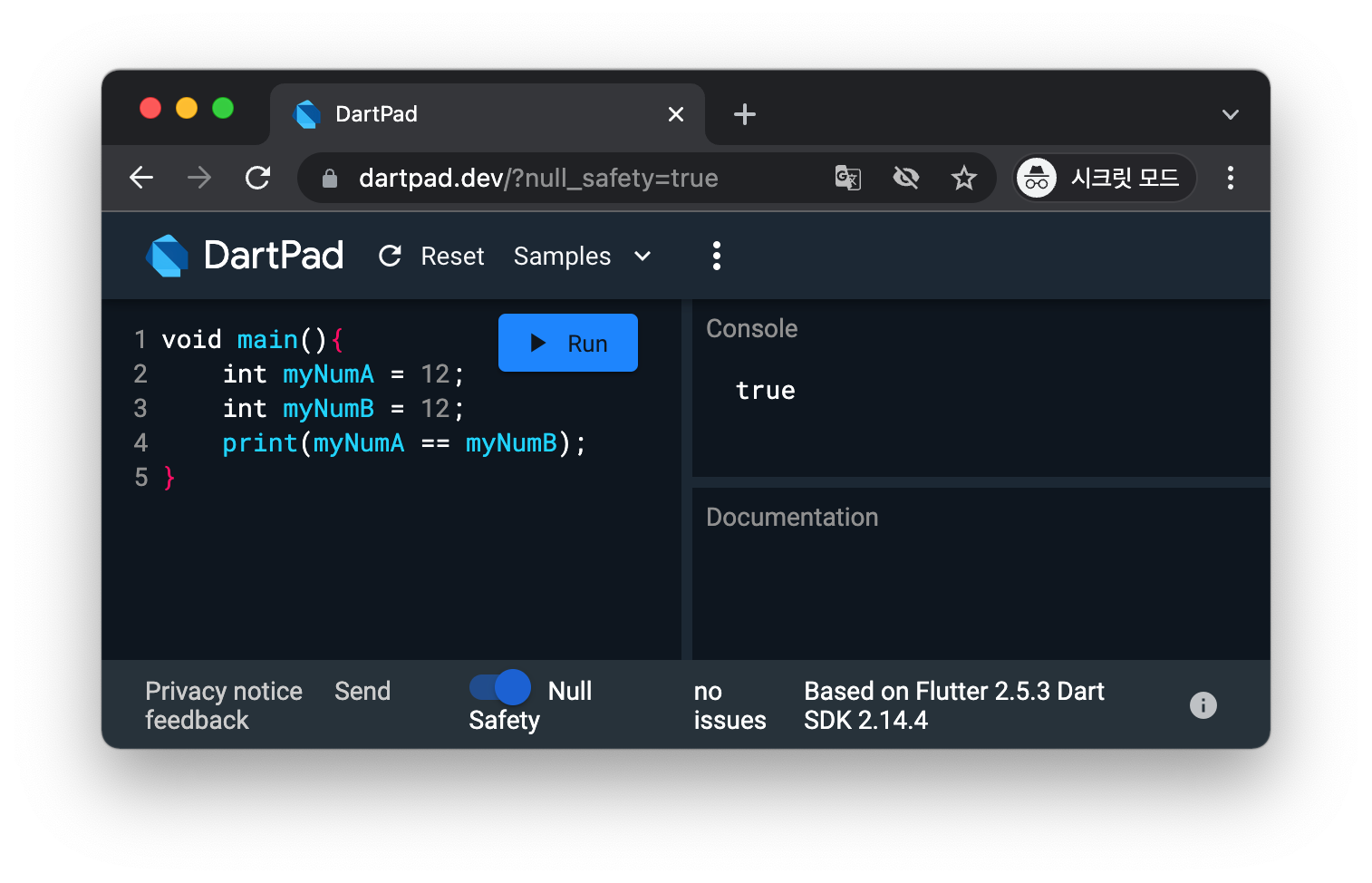
Task: Click the address bar URL
Action: coord(538,178)
